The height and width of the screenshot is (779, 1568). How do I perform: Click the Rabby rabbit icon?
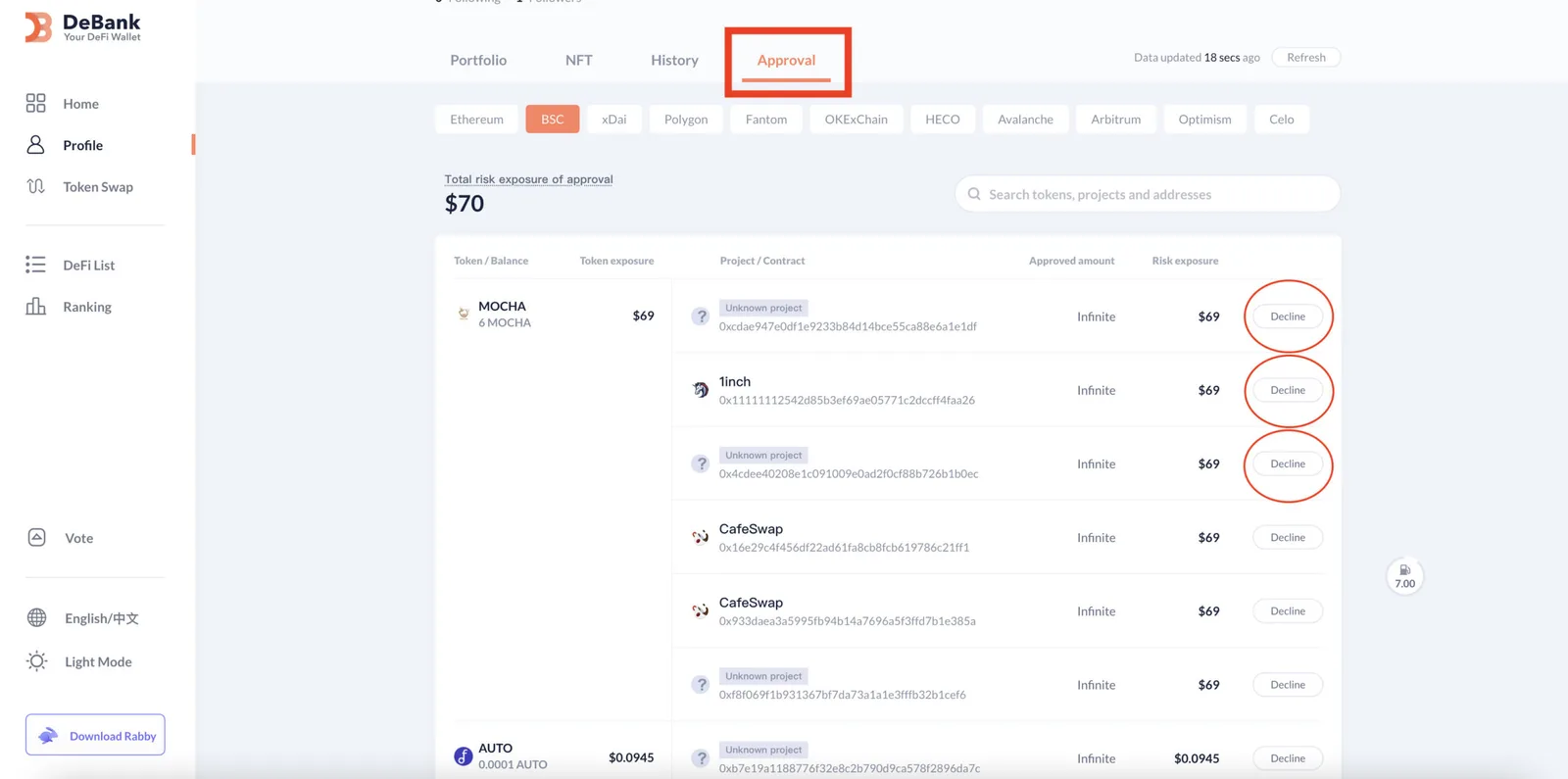tap(48, 736)
